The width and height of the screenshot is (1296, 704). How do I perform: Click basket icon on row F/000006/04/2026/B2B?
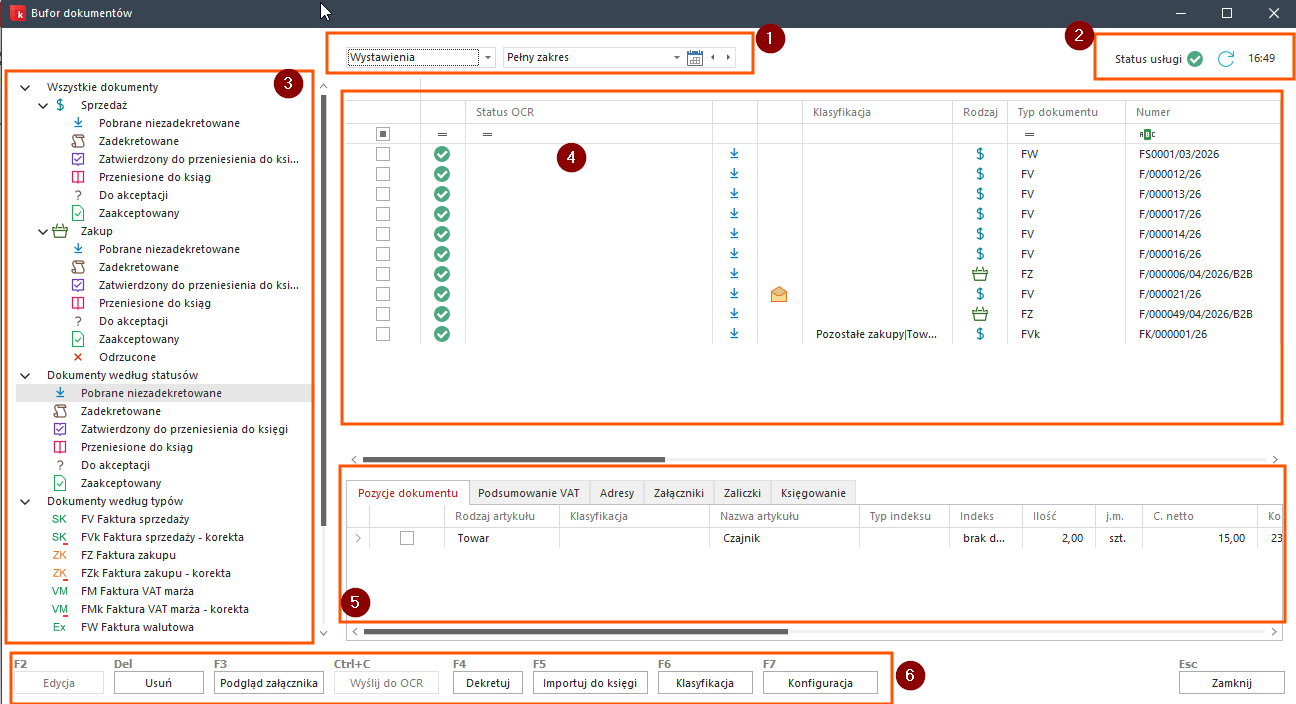pyautogui.click(x=979, y=274)
